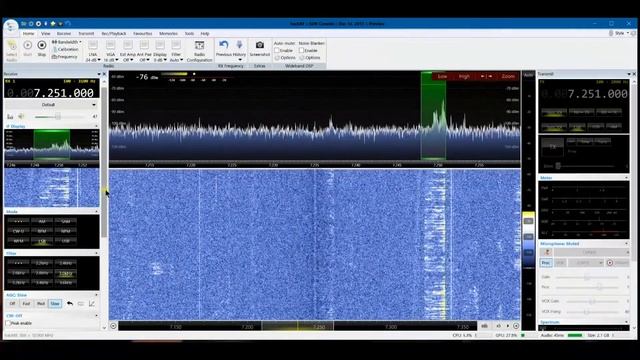Open the Default profile dropdown in Receive panel
This screenshot has height=360, width=640.
[x=52, y=105]
